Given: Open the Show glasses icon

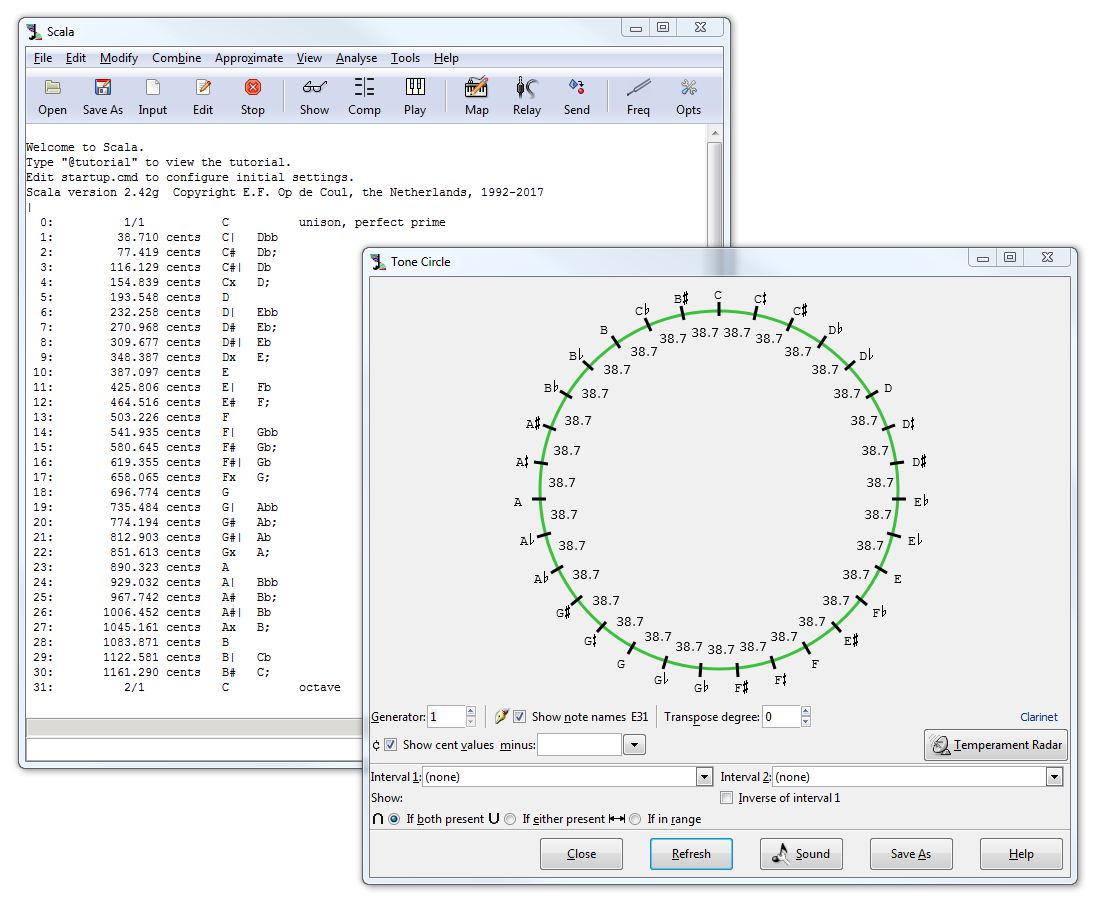Looking at the screenshot, I should pyautogui.click(x=314, y=89).
